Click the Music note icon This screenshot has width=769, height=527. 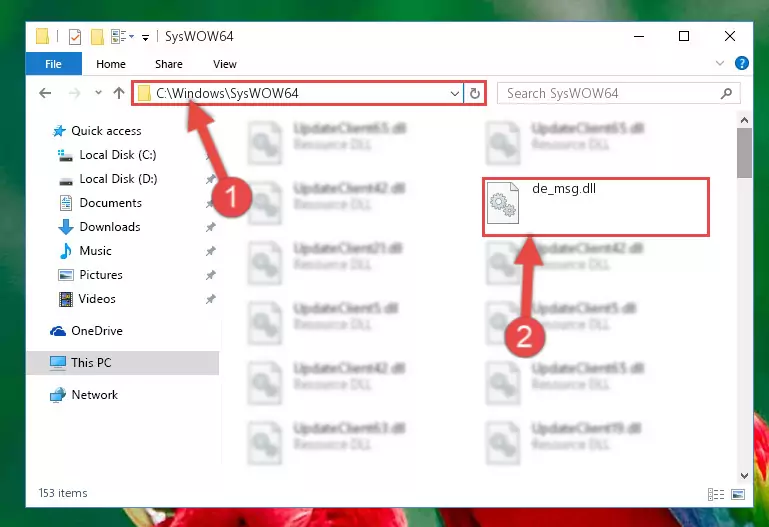coord(66,251)
